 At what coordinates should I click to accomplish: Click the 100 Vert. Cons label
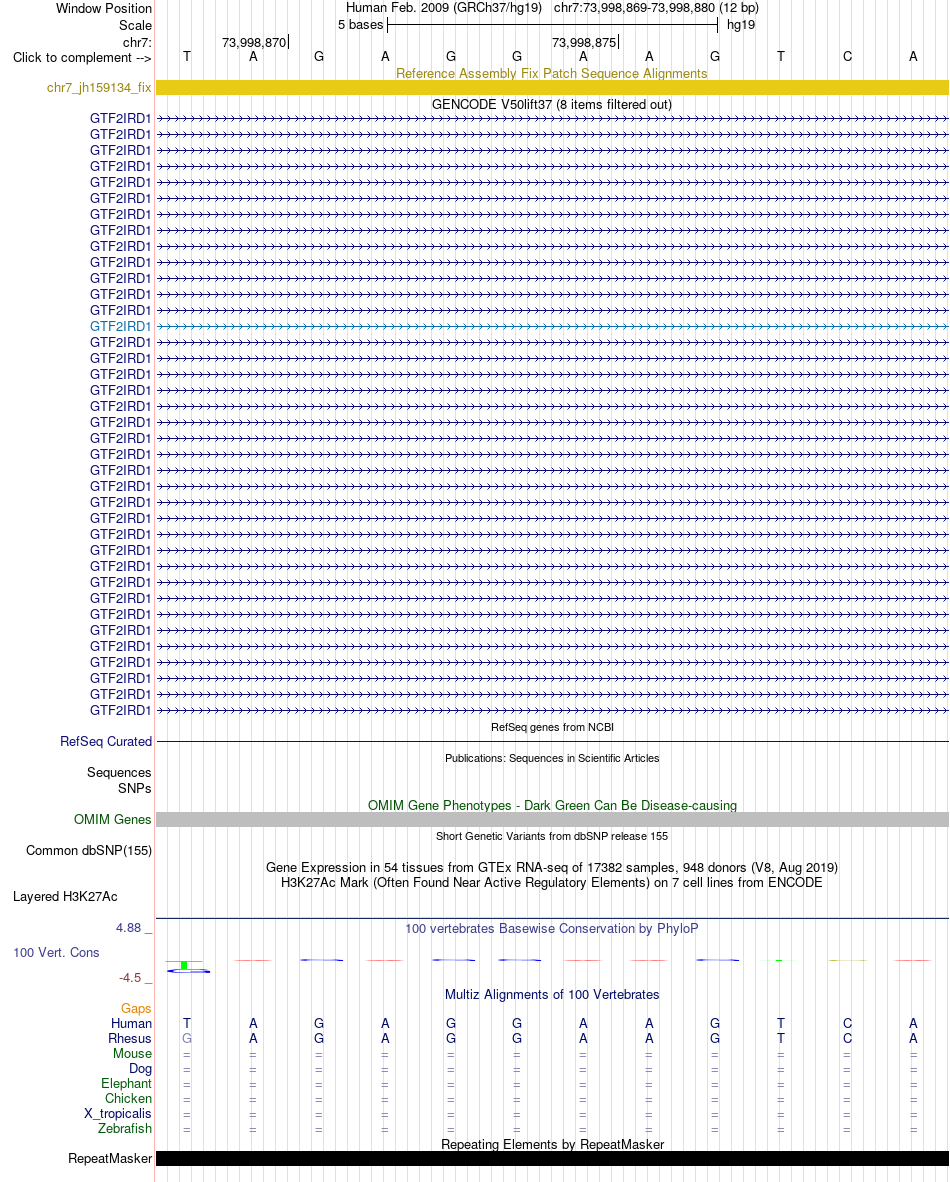56,953
